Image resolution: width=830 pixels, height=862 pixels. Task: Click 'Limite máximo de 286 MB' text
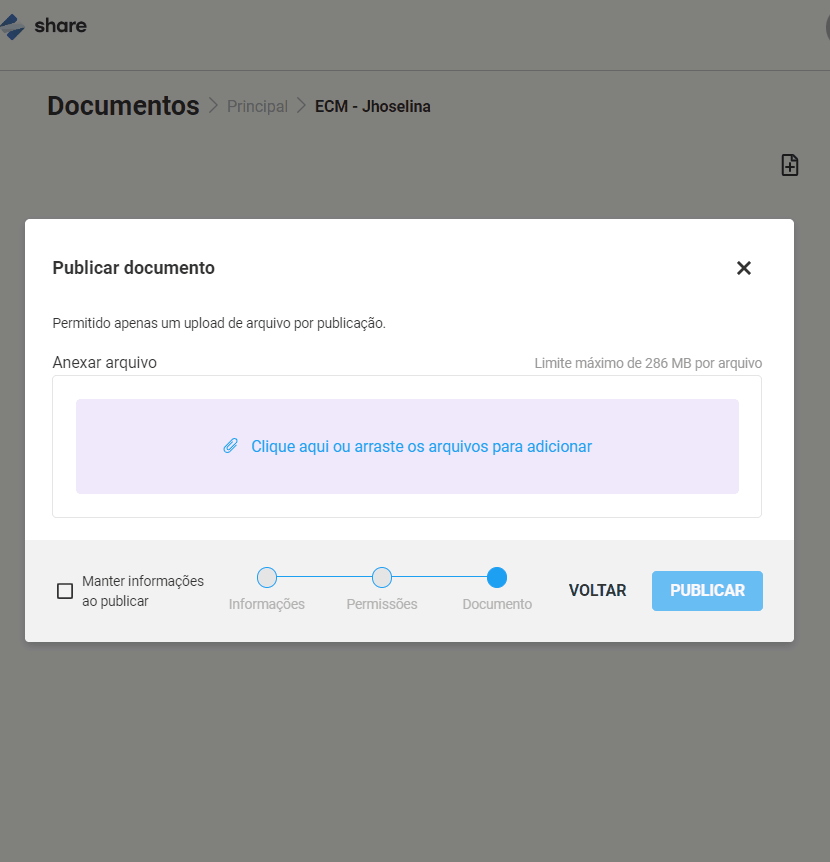pyautogui.click(x=648, y=363)
